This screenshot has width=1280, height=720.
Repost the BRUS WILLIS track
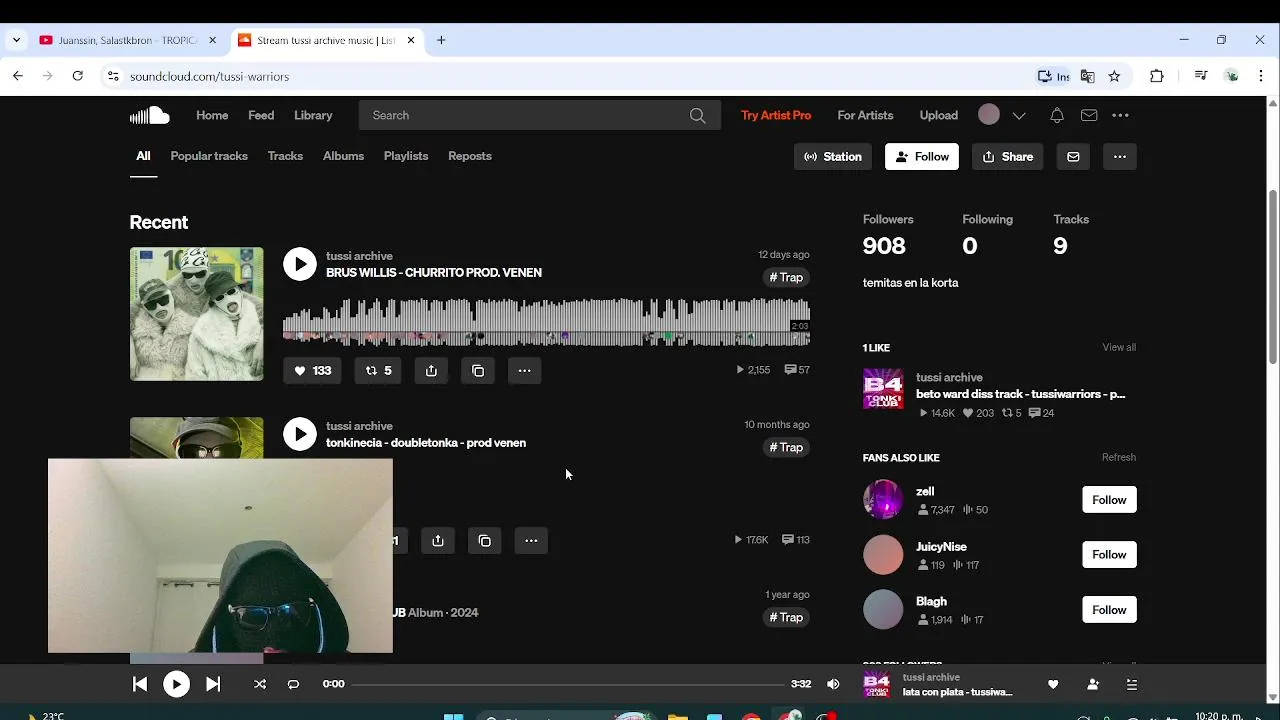(x=378, y=370)
